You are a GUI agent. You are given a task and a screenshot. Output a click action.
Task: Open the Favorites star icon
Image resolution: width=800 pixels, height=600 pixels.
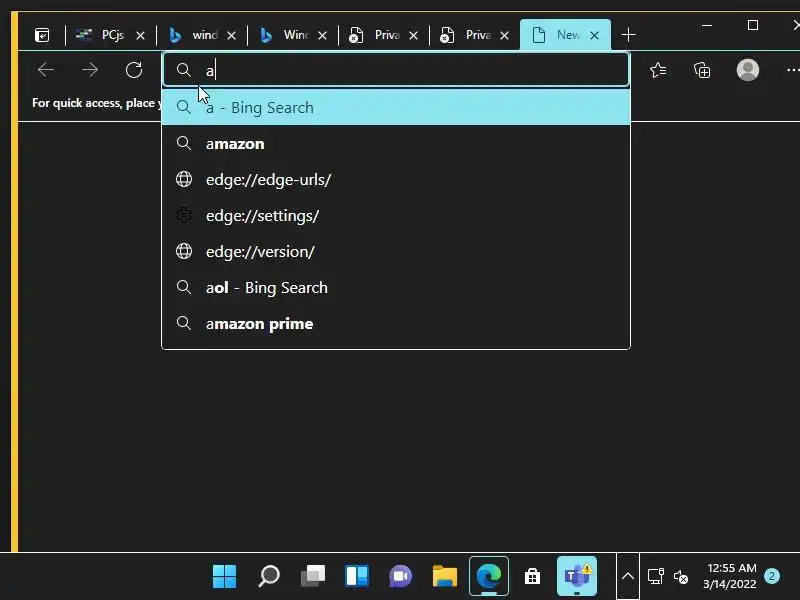coord(658,70)
